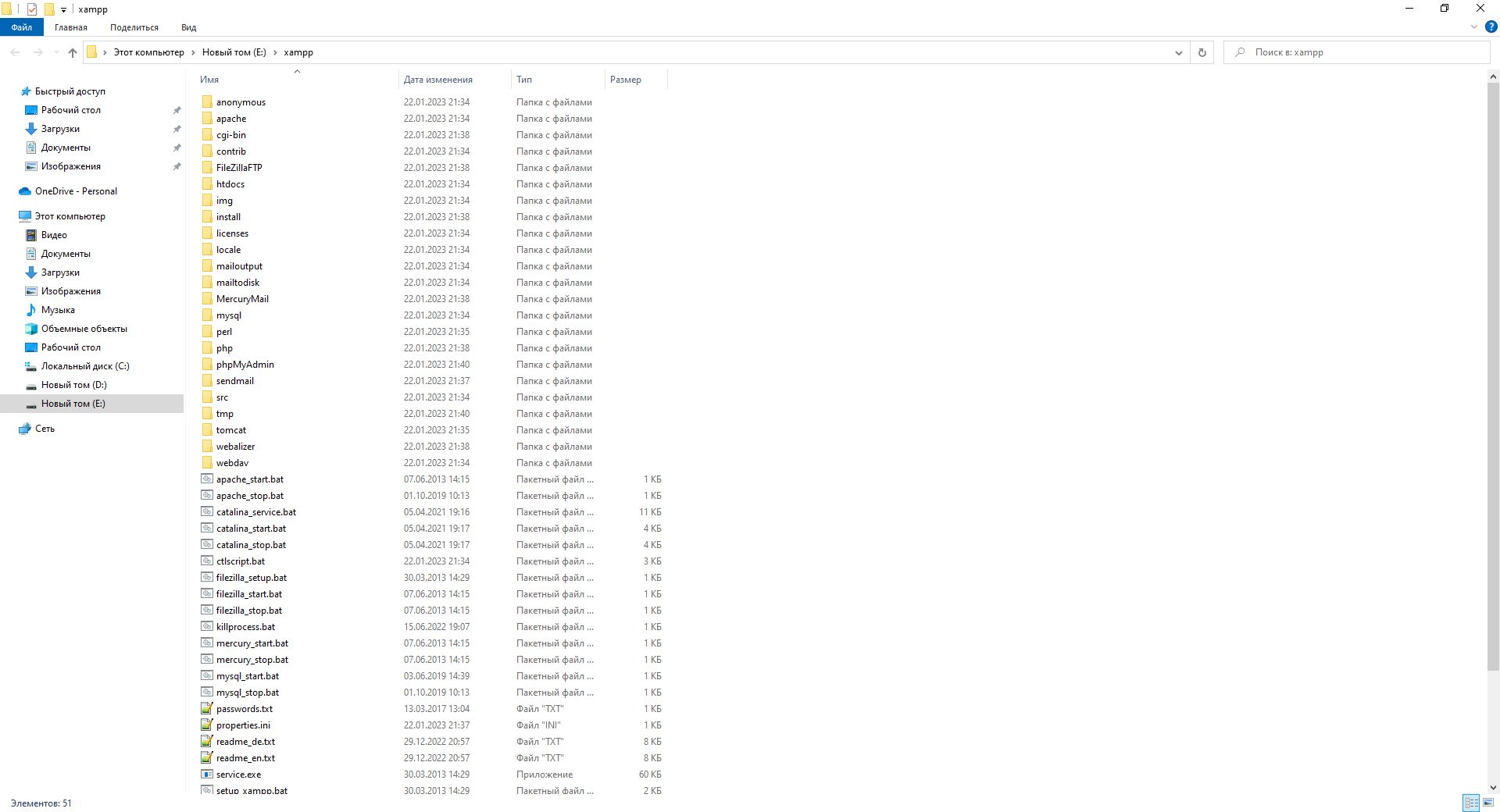Select the htdocs folder icon
Image resolution: width=1500 pixels, height=812 pixels.
(207, 184)
